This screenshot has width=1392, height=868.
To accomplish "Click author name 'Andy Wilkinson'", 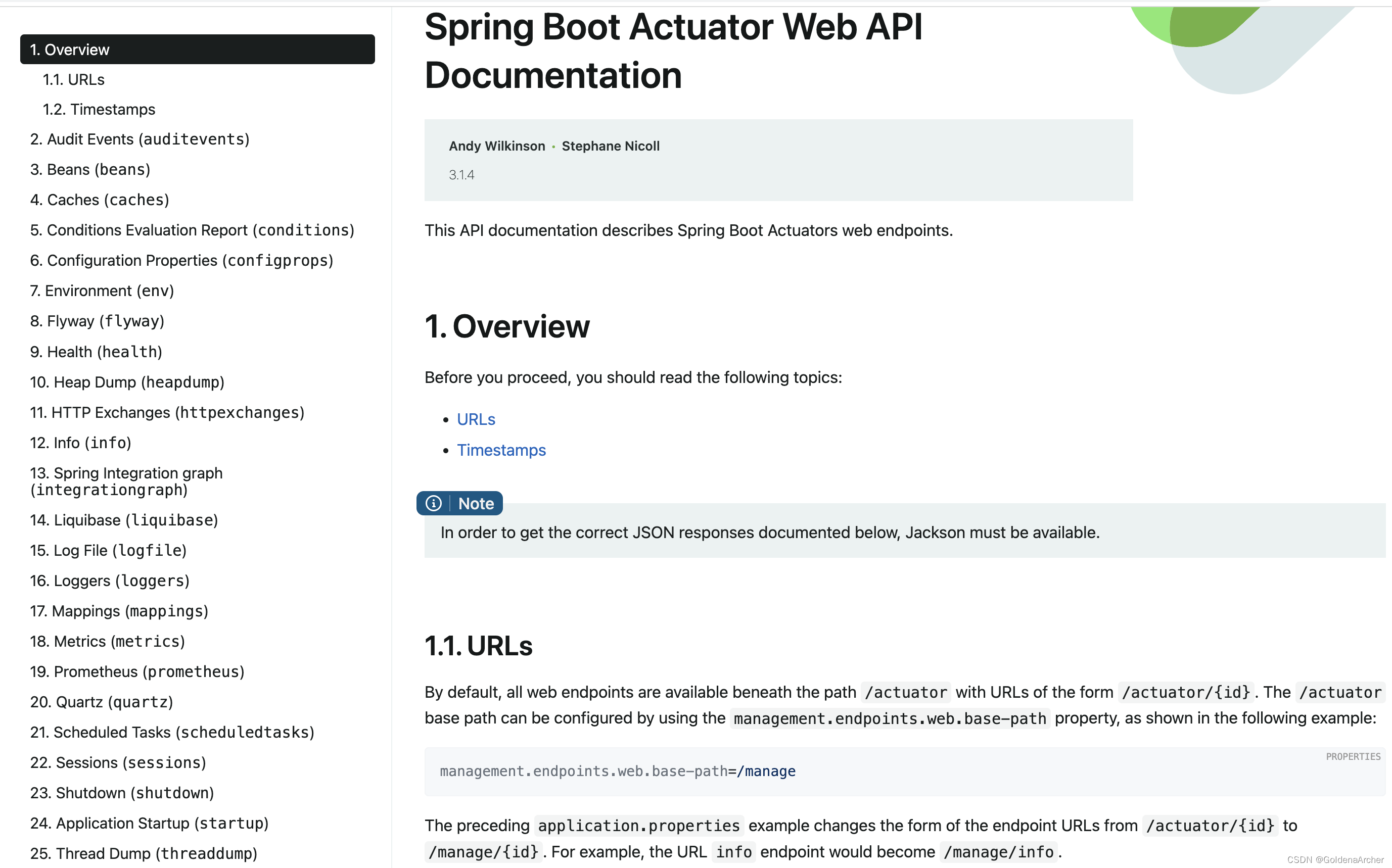I will coord(497,146).
